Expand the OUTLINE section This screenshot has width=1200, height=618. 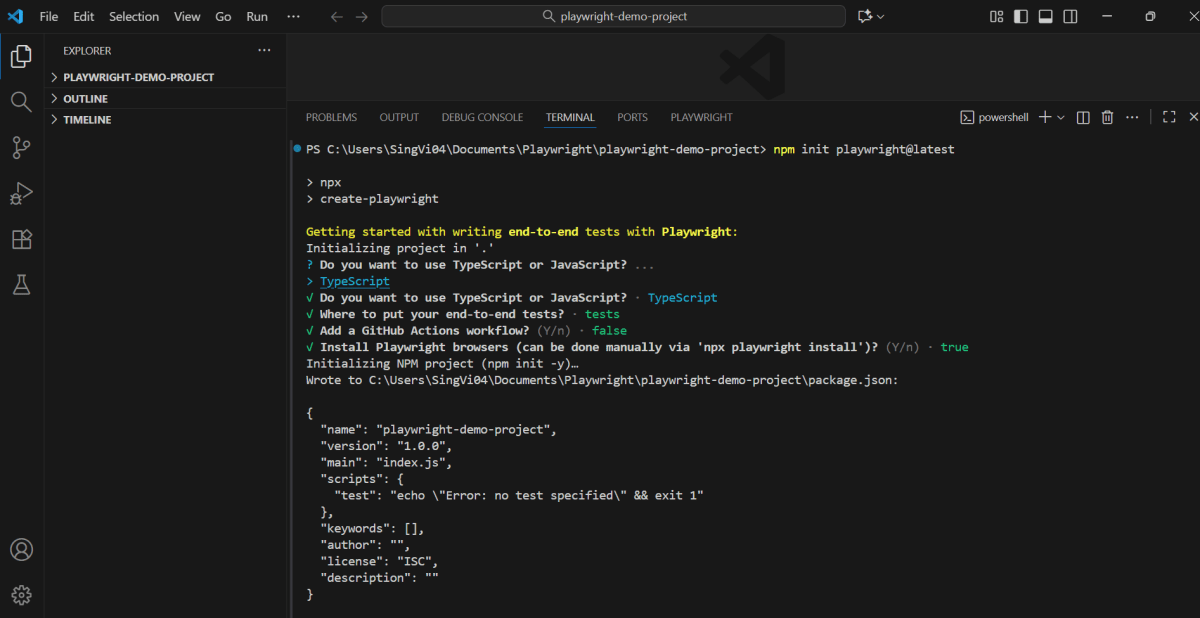(85, 99)
